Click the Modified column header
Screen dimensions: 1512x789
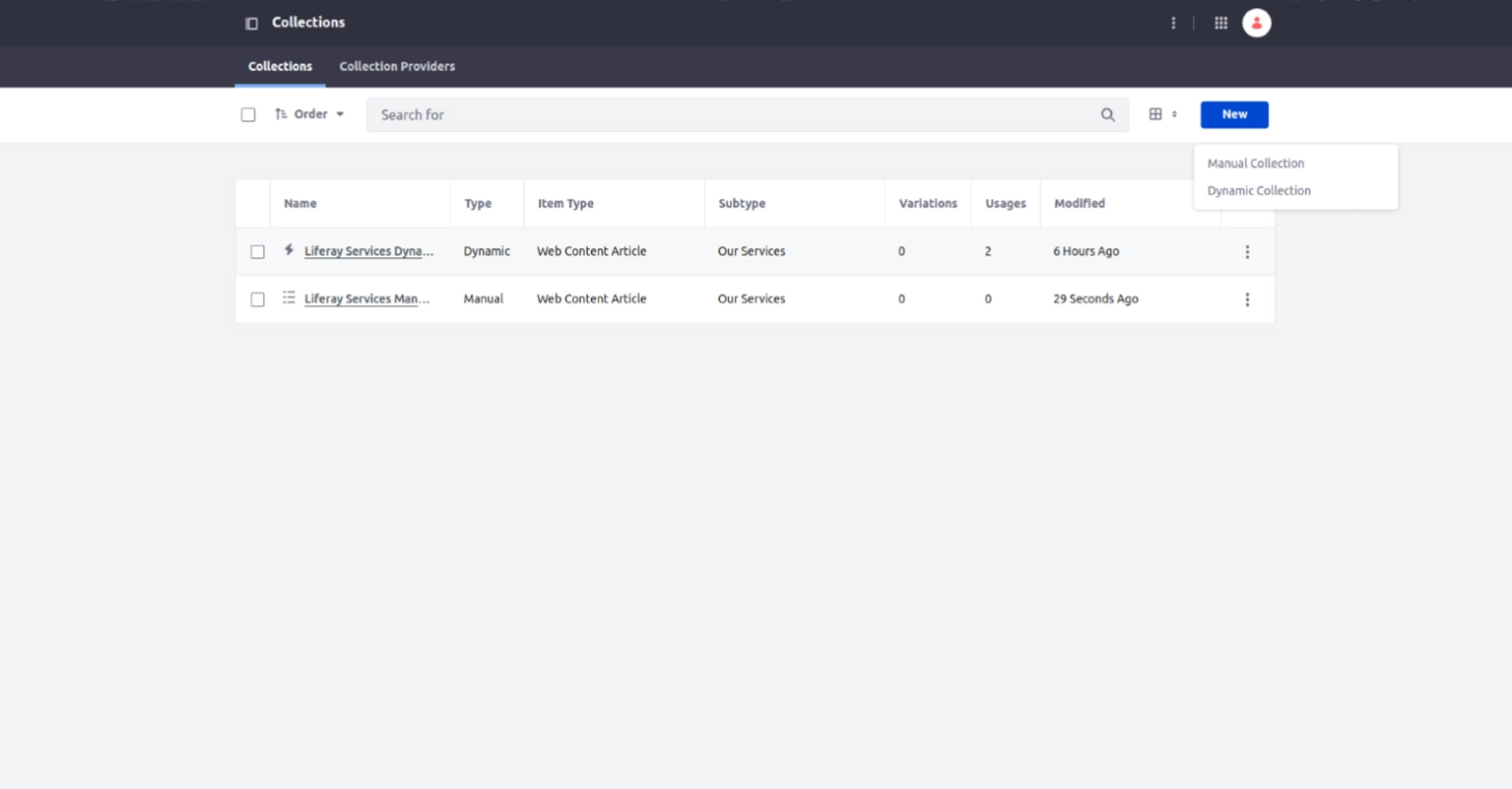[x=1080, y=203]
